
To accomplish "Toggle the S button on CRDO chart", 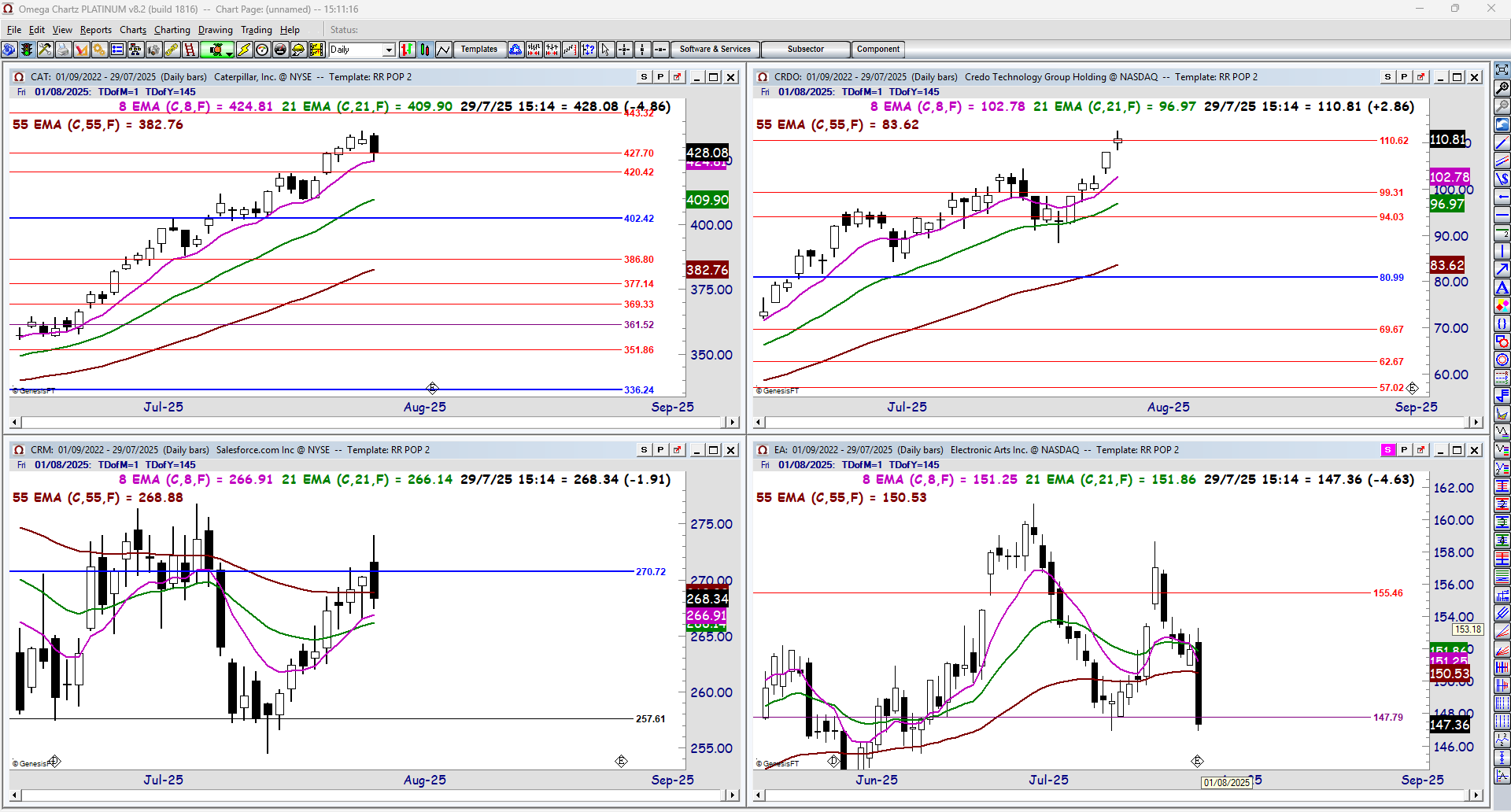I will tap(1387, 77).
